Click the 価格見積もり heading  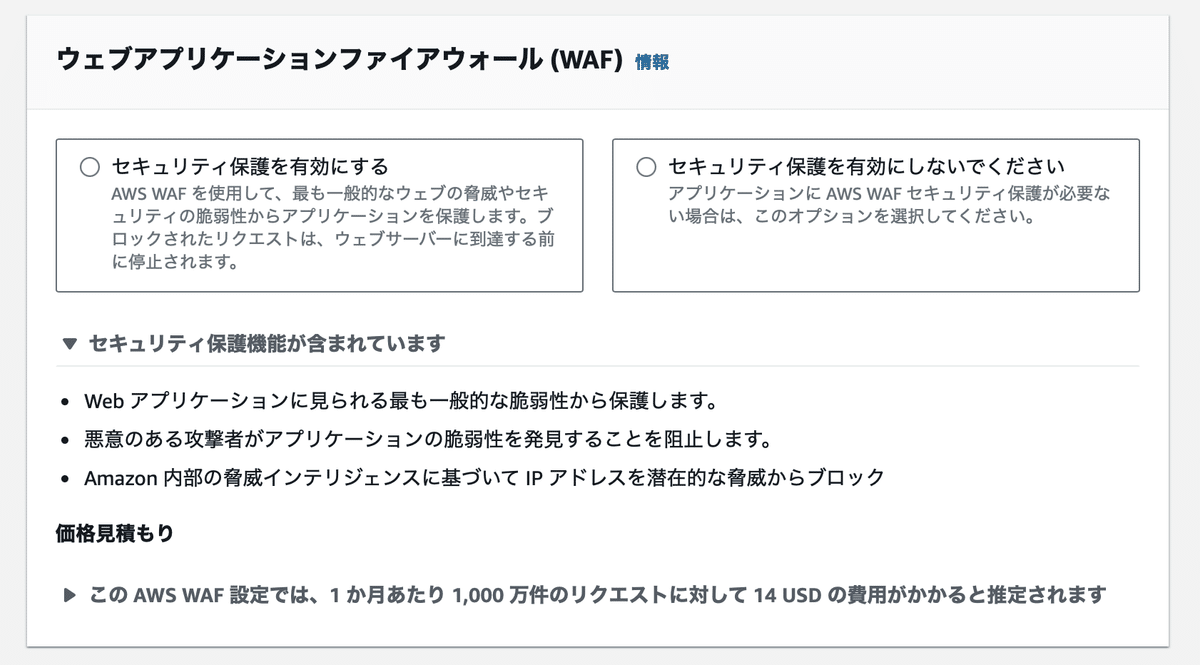tap(103, 533)
